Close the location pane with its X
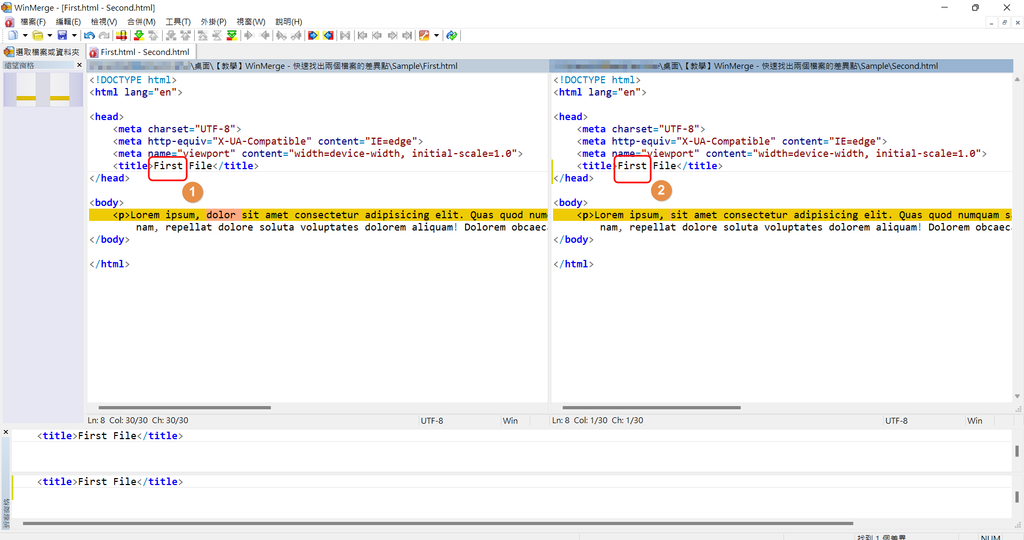 click(79, 66)
